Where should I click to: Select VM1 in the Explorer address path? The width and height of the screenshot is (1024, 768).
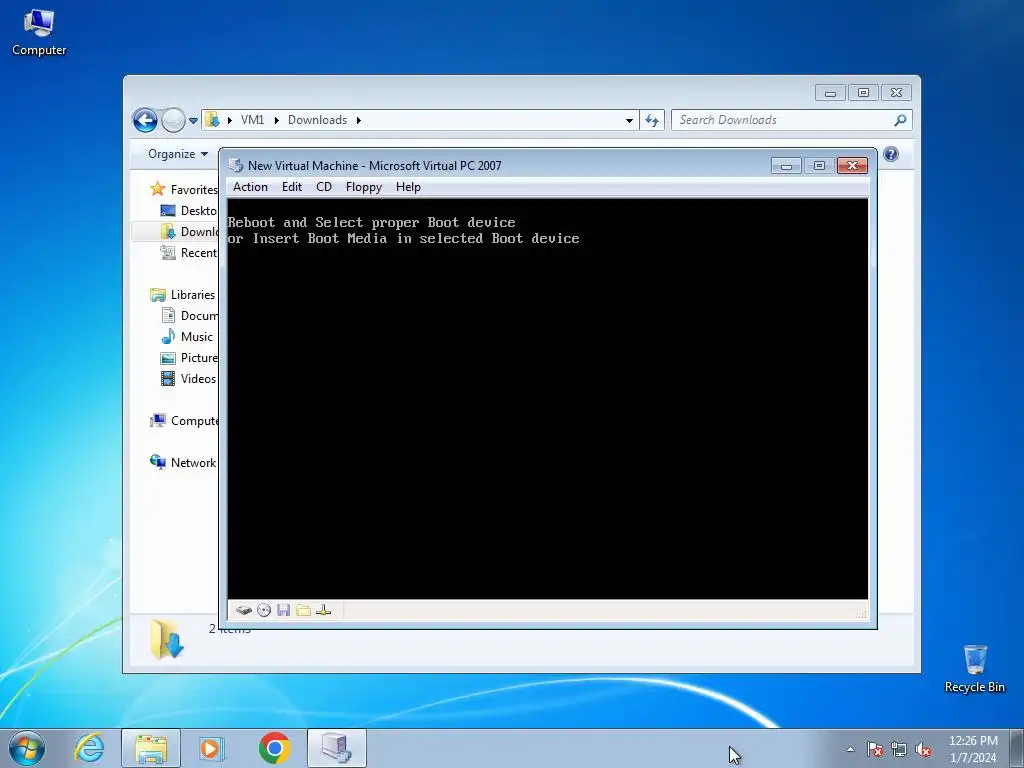tap(252, 120)
